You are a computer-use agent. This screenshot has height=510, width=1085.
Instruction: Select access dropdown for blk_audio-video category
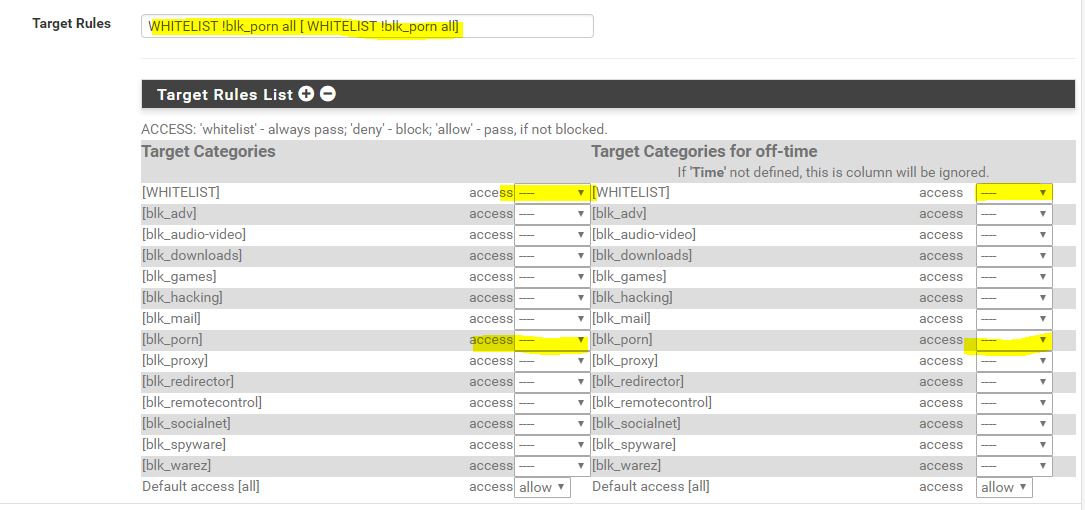point(552,235)
